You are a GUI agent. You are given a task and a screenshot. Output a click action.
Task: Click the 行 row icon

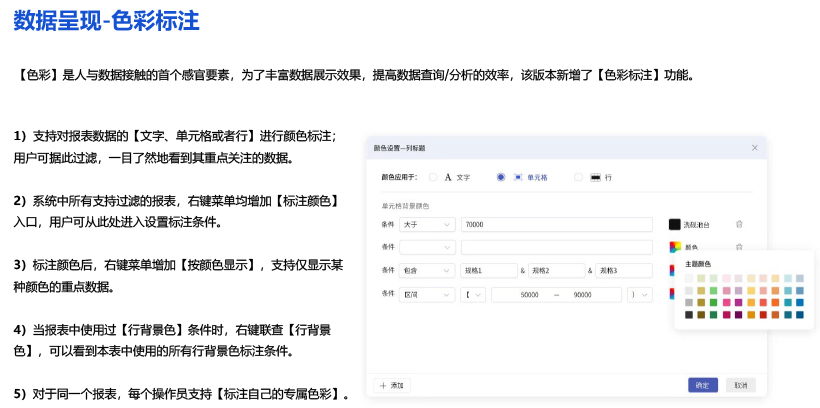595,177
